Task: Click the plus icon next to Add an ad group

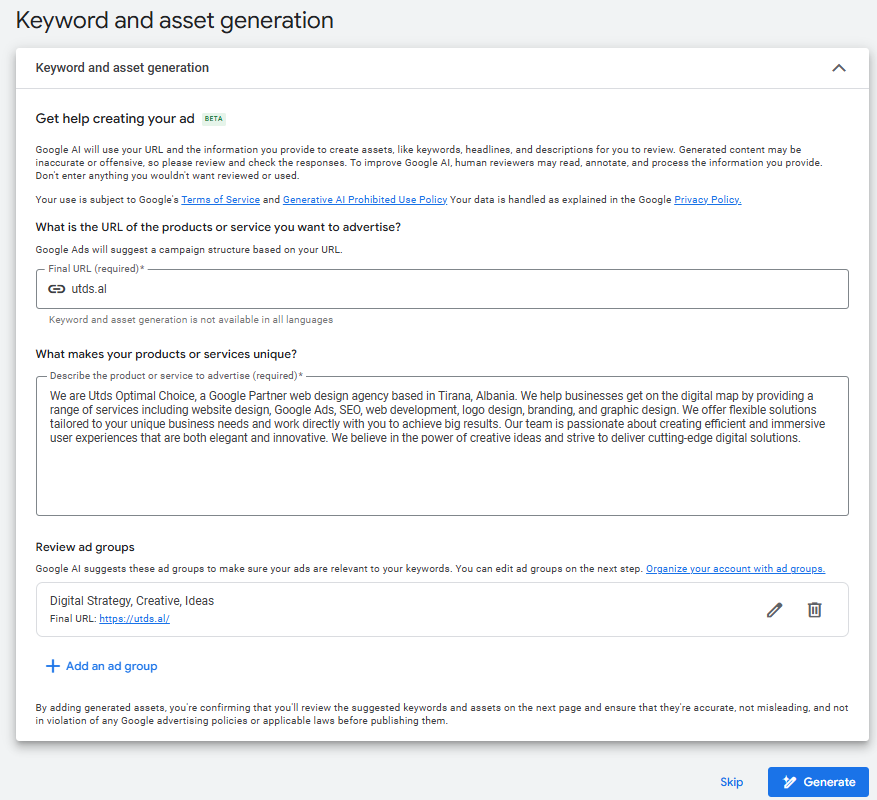Action: click(x=53, y=666)
